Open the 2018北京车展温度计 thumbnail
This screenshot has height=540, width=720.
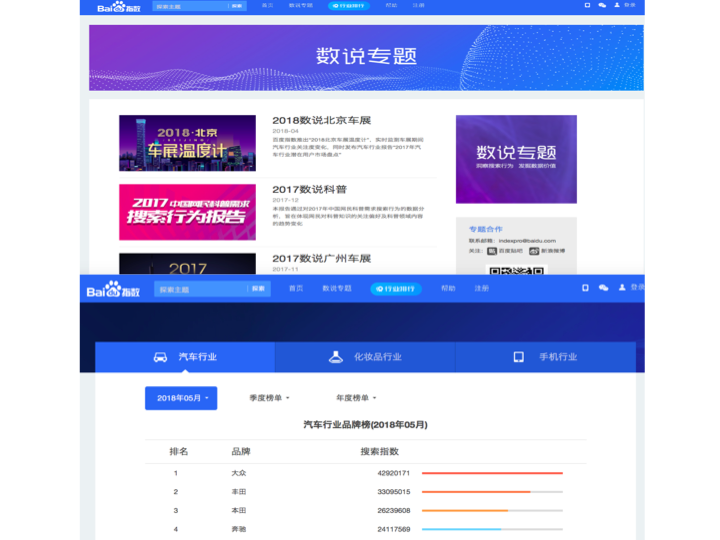pyautogui.click(x=187, y=143)
